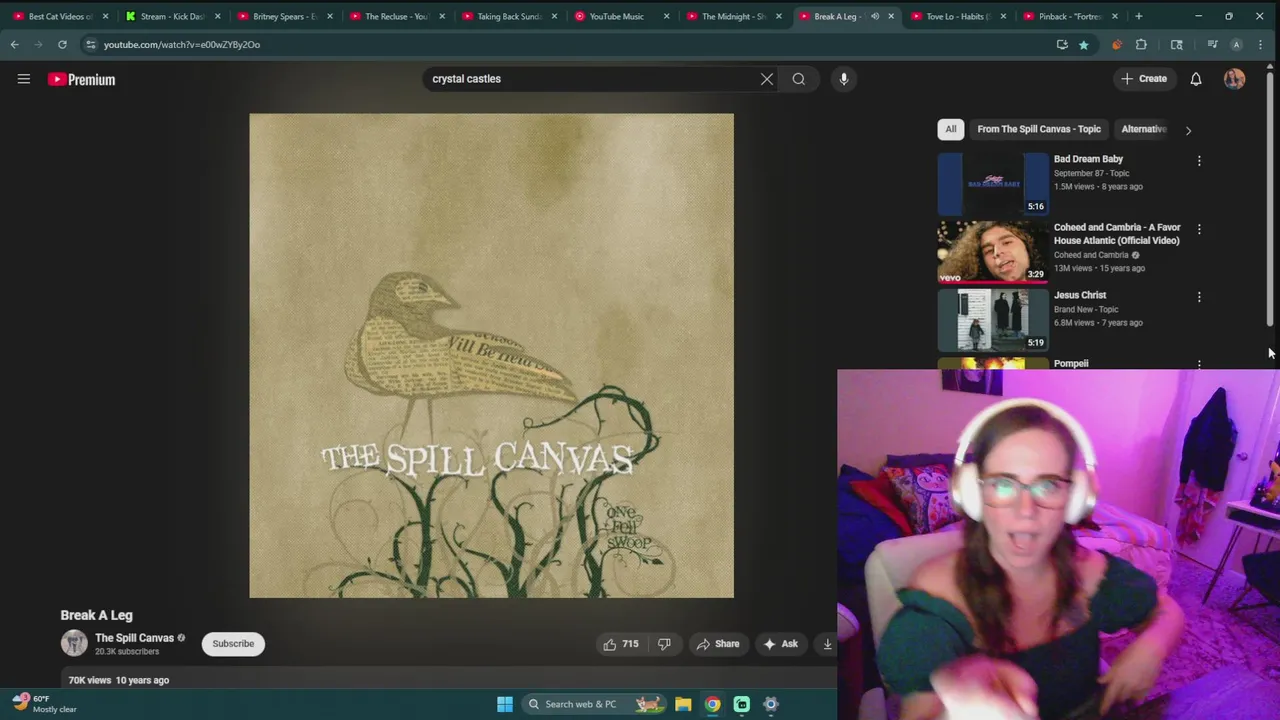Viewport: 1280px width, 720px height.
Task: Select From The Spill Canvas - Topic chip
Action: tap(1039, 129)
